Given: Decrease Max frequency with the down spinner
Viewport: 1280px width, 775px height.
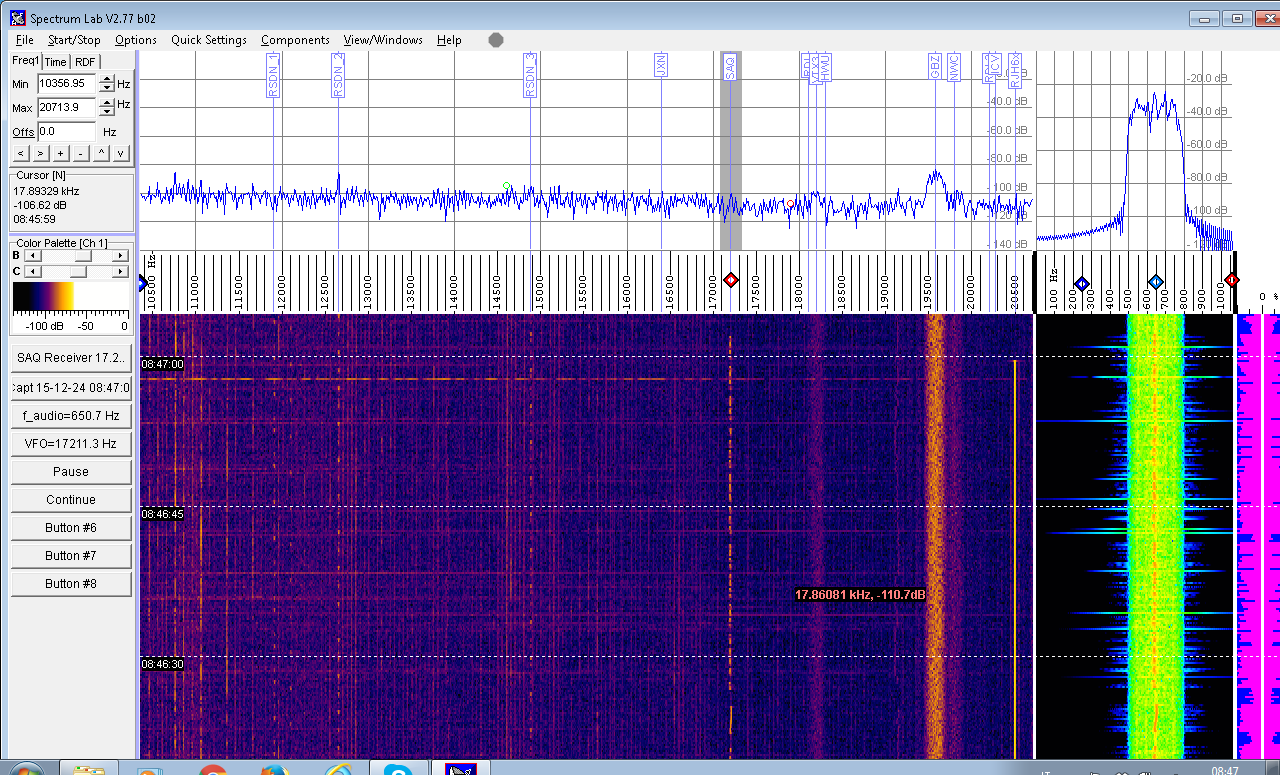Looking at the screenshot, I should coord(108,112).
